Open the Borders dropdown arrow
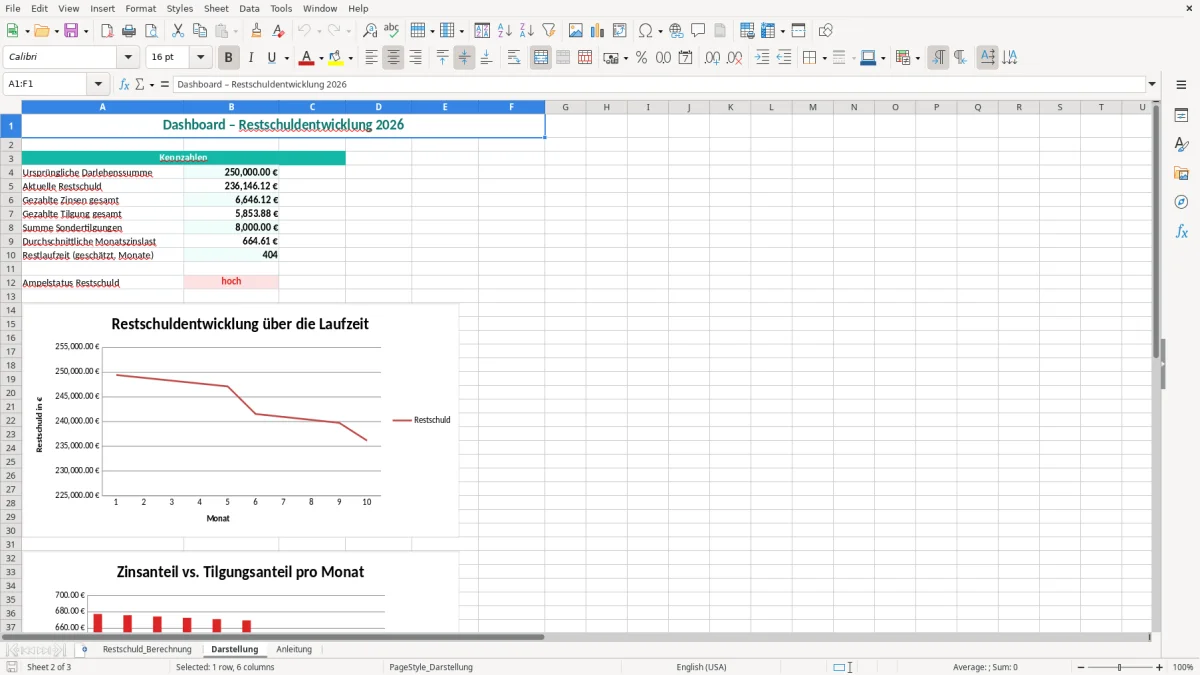The width and height of the screenshot is (1200, 675). click(x=824, y=58)
